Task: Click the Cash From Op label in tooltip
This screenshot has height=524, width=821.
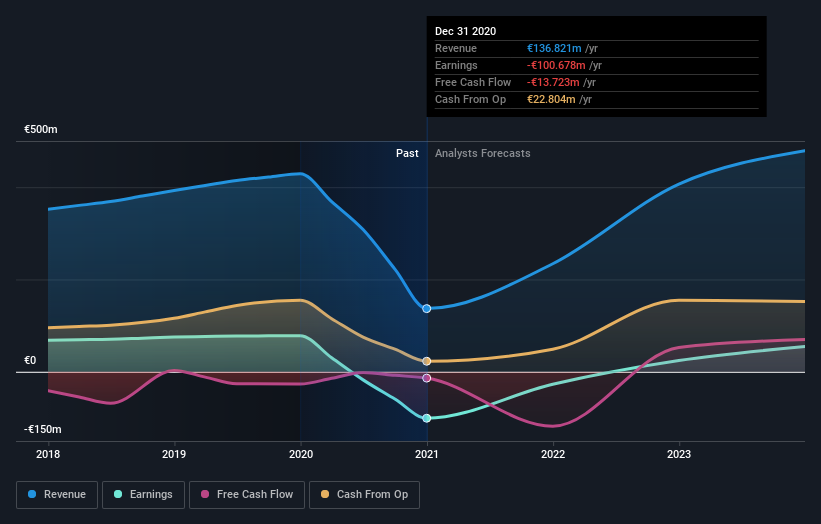Action: (x=471, y=99)
